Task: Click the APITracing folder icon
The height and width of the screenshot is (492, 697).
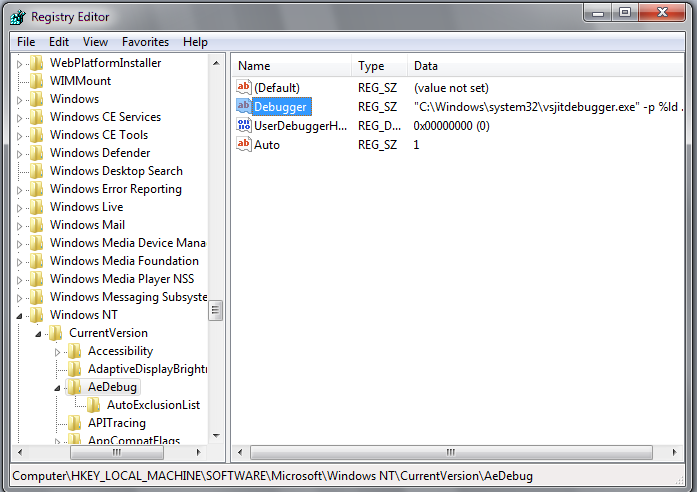Action: tap(75, 423)
